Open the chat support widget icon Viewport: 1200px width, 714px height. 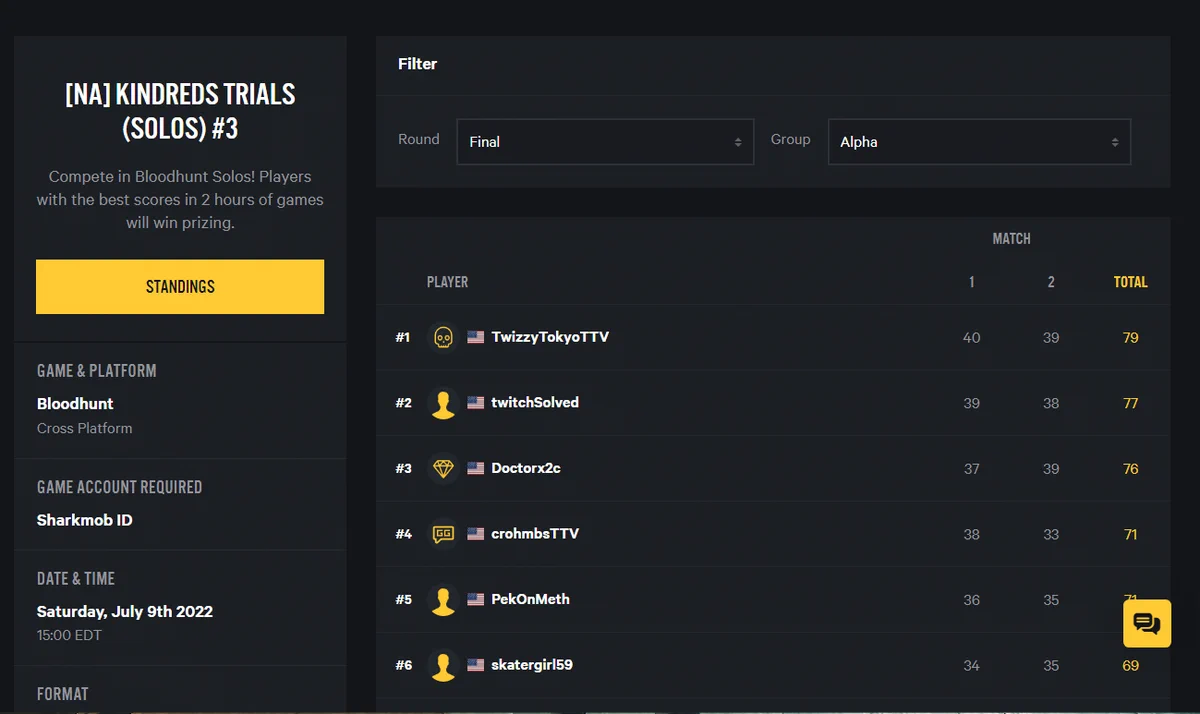[x=1147, y=624]
